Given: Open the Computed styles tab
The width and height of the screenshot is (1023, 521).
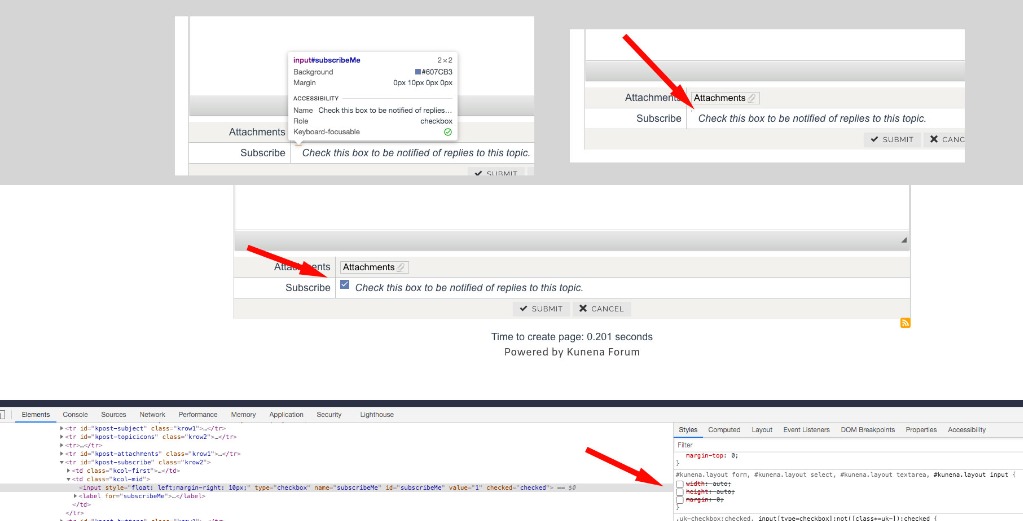Looking at the screenshot, I should pyautogui.click(x=724, y=430).
